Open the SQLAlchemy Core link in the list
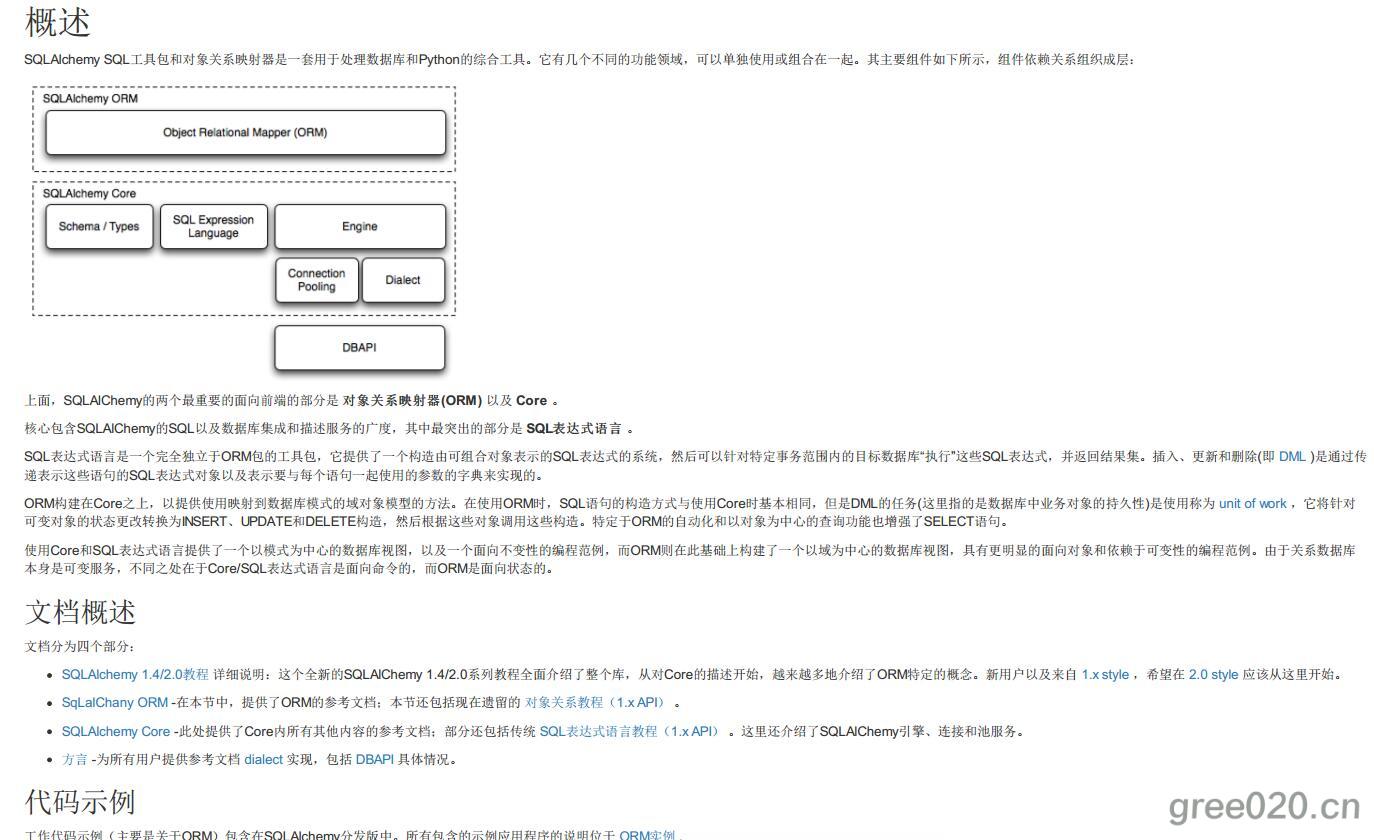This screenshot has width=1374, height=840. (116, 731)
